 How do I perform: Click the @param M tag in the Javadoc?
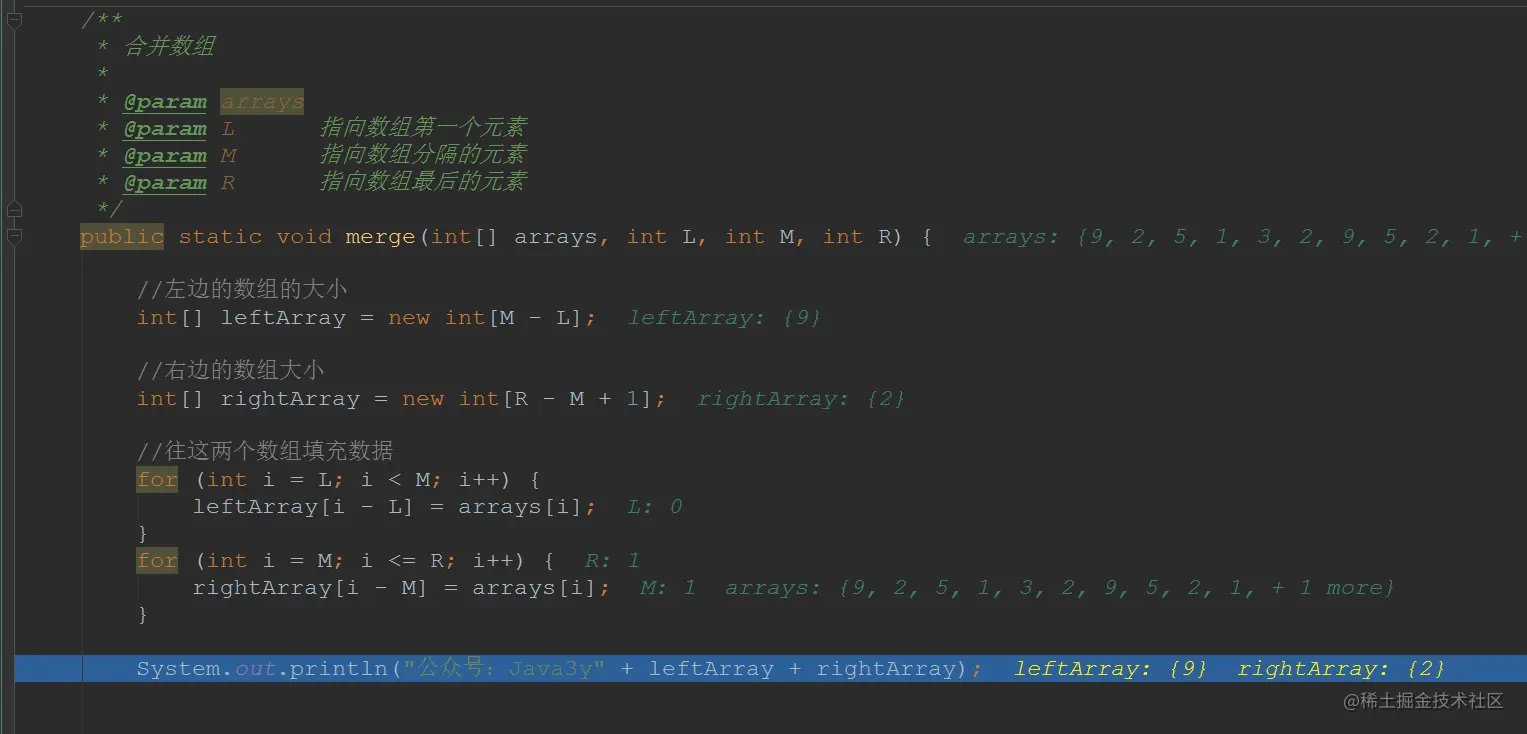tap(165, 155)
